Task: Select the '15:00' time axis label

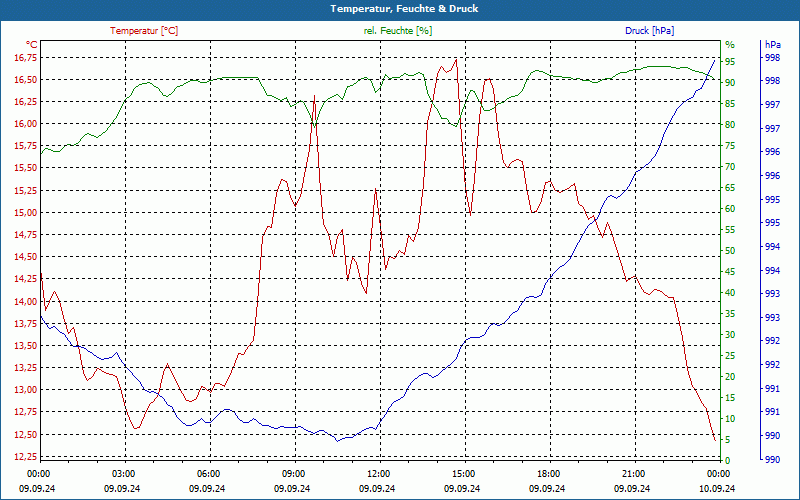Action: pyautogui.click(x=463, y=473)
